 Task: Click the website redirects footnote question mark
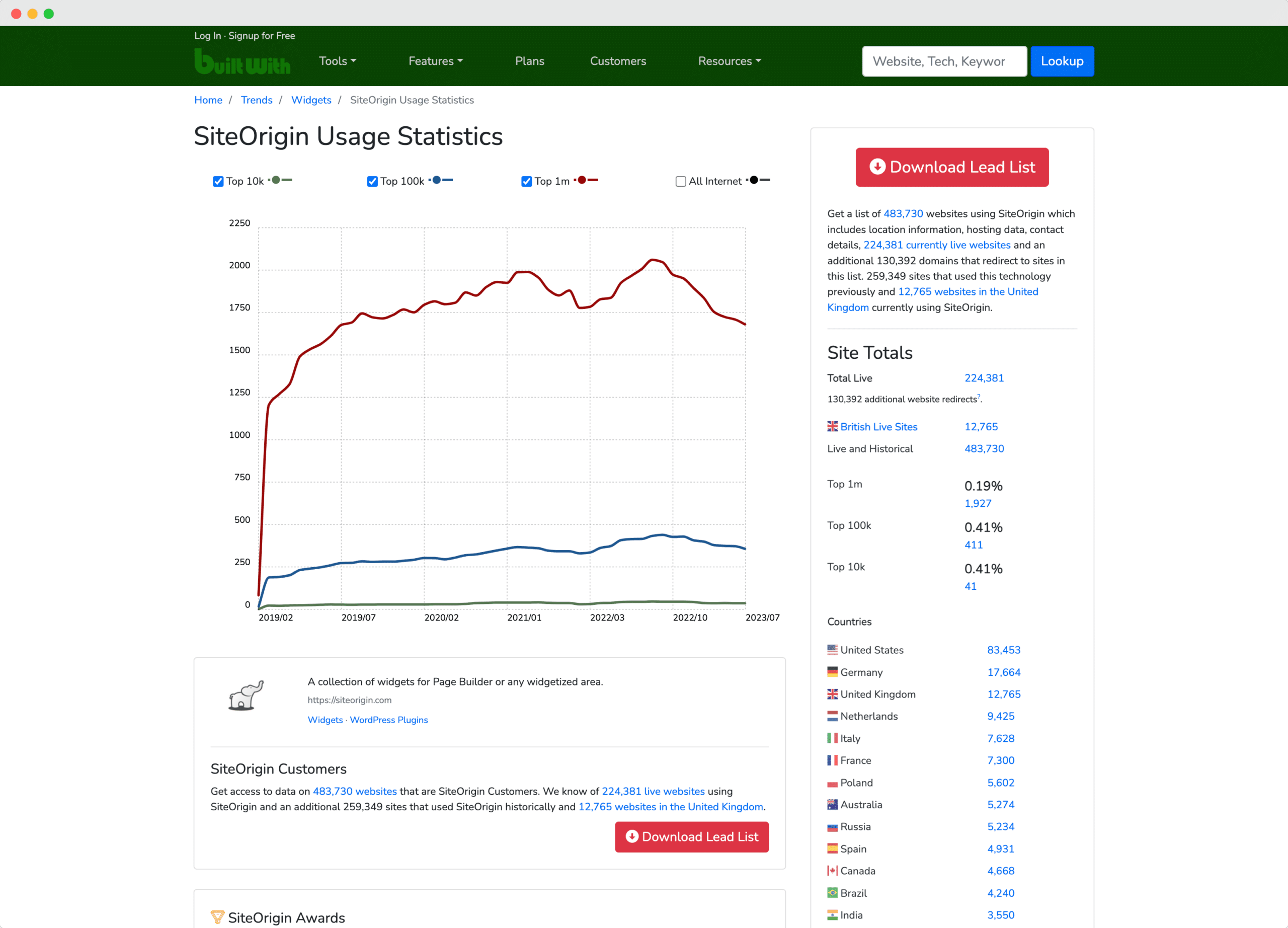click(x=978, y=397)
